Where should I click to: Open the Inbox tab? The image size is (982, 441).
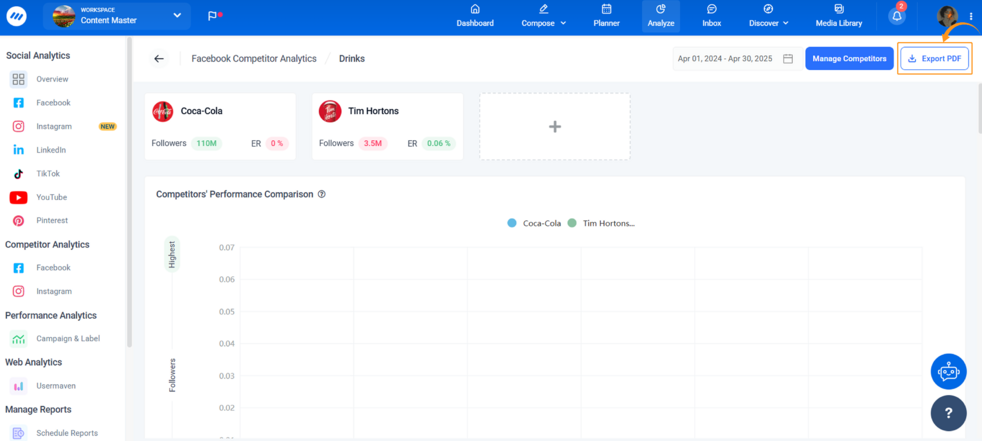(711, 16)
